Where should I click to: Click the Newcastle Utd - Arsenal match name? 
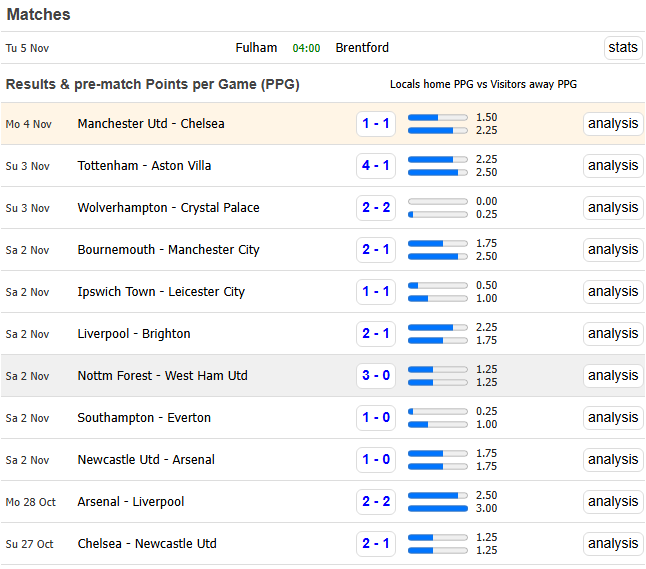point(146,460)
